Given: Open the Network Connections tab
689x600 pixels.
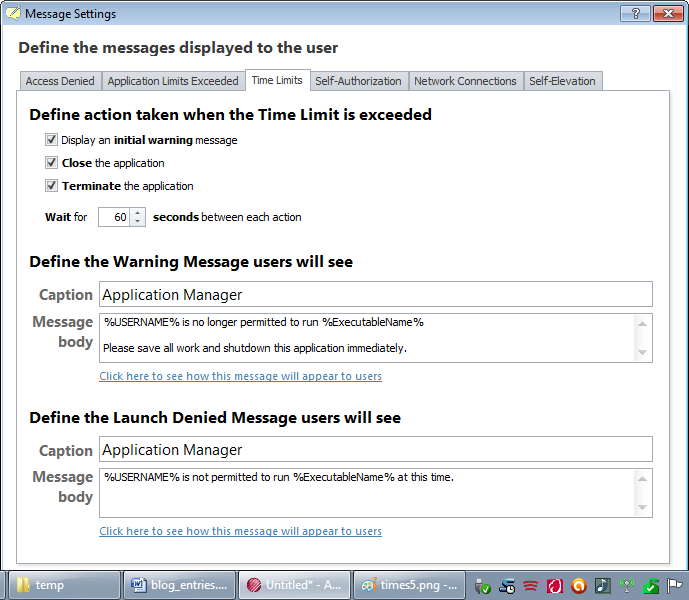Looking at the screenshot, I should click(x=465, y=81).
